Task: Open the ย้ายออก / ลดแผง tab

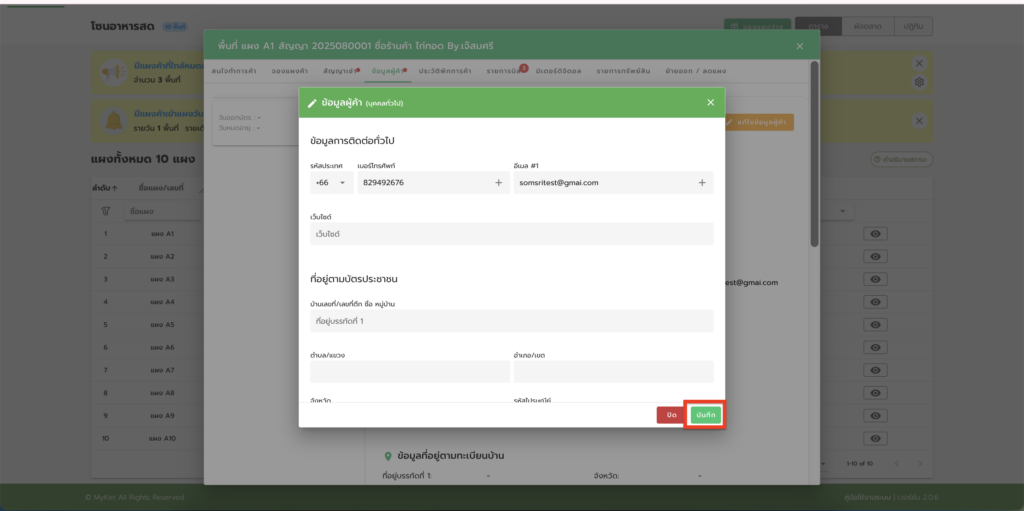Action: (696, 71)
